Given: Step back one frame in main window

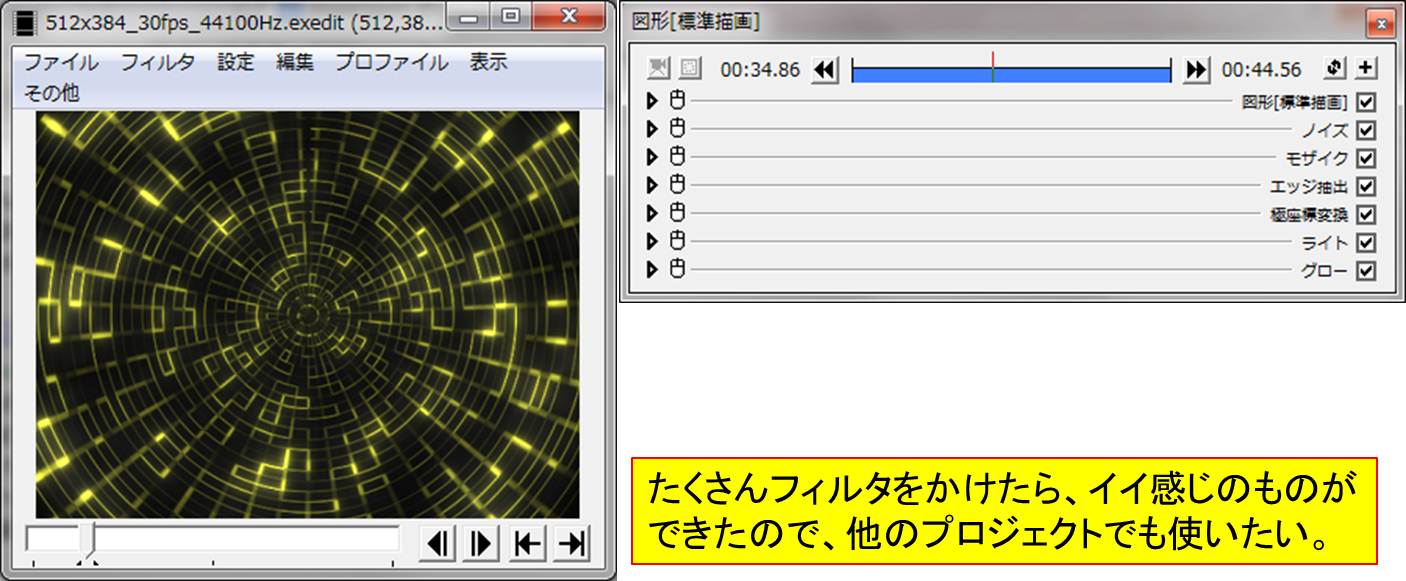Looking at the screenshot, I should click(436, 543).
